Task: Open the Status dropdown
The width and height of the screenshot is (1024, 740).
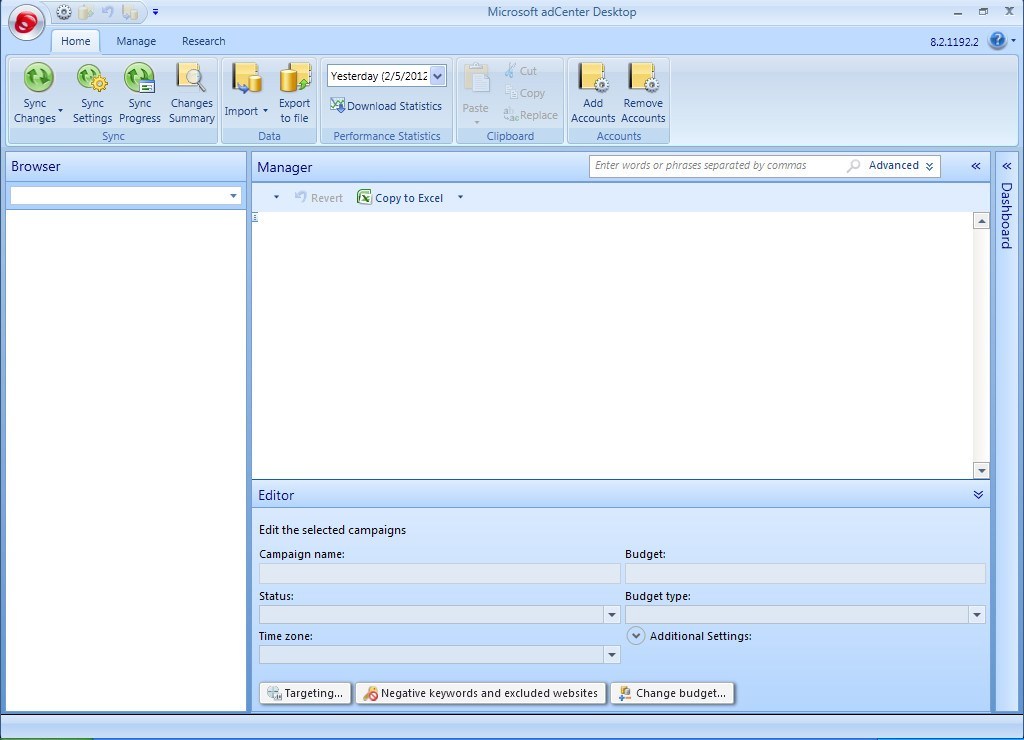Action: (611, 614)
